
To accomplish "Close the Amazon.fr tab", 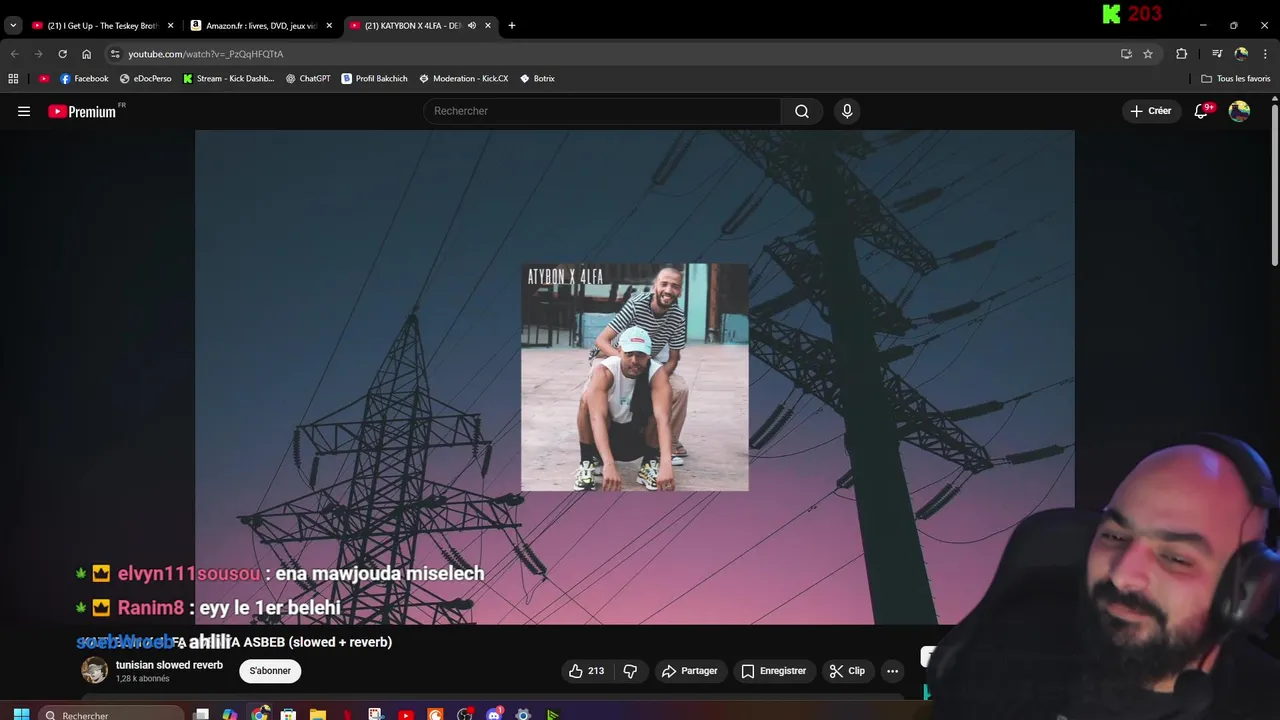I will [x=329, y=25].
